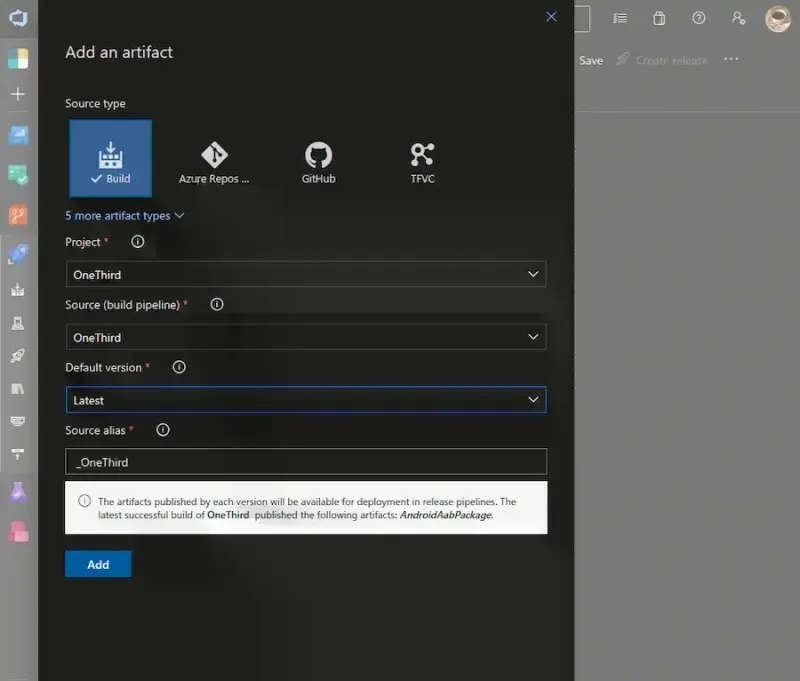Viewport: 800px width, 681px height.
Task: Open Test Plans flask icon
Action: pos(18,491)
